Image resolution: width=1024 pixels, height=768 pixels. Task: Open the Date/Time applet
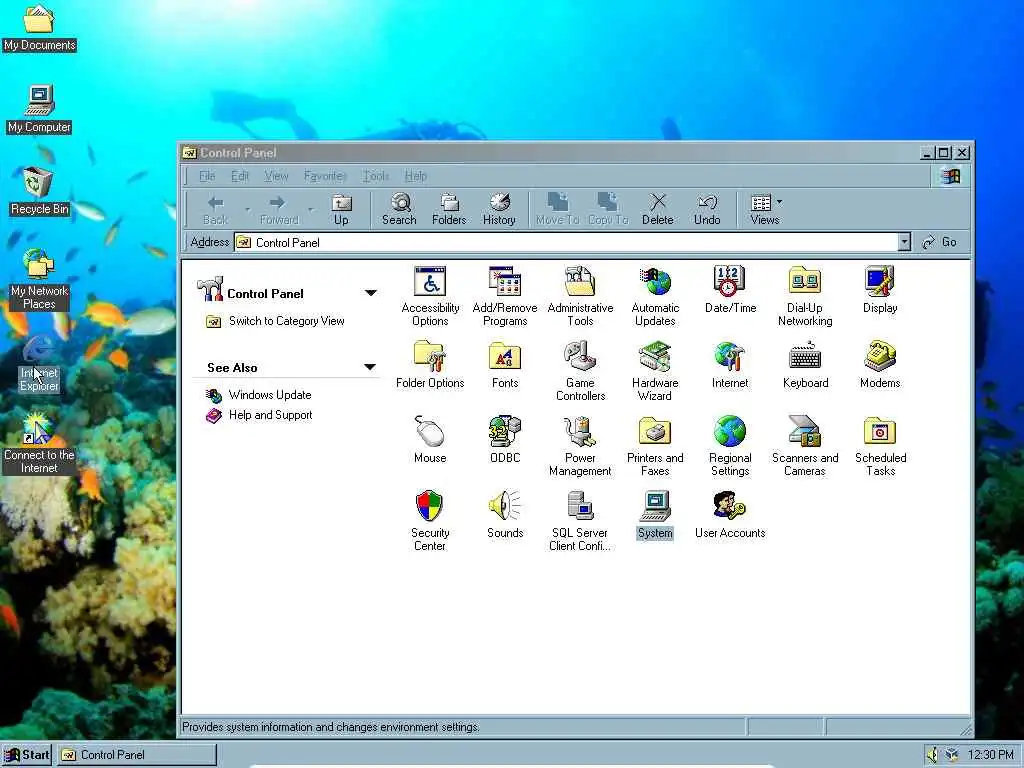point(730,289)
